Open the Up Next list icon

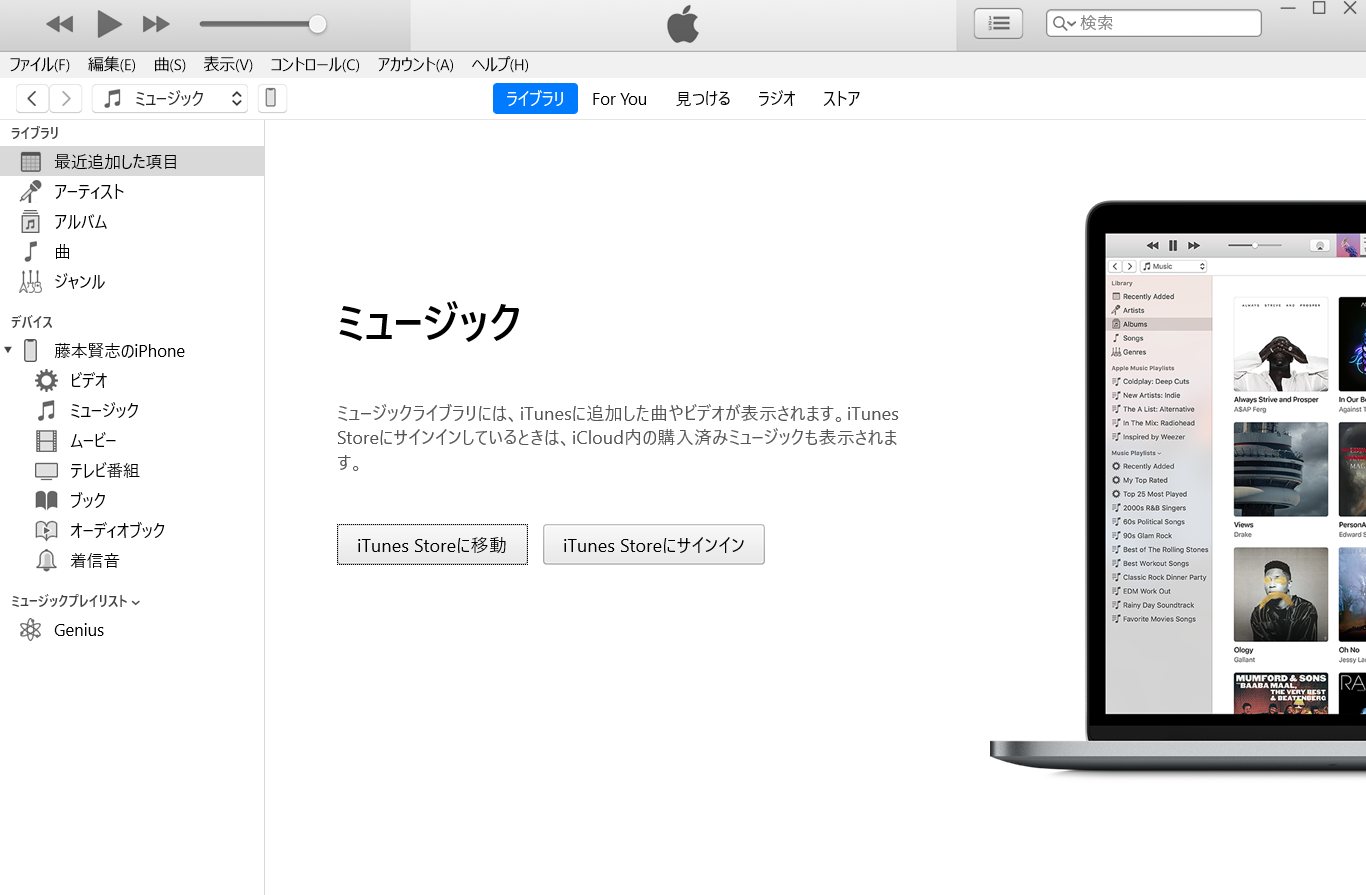pyautogui.click(x=998, y=23)
